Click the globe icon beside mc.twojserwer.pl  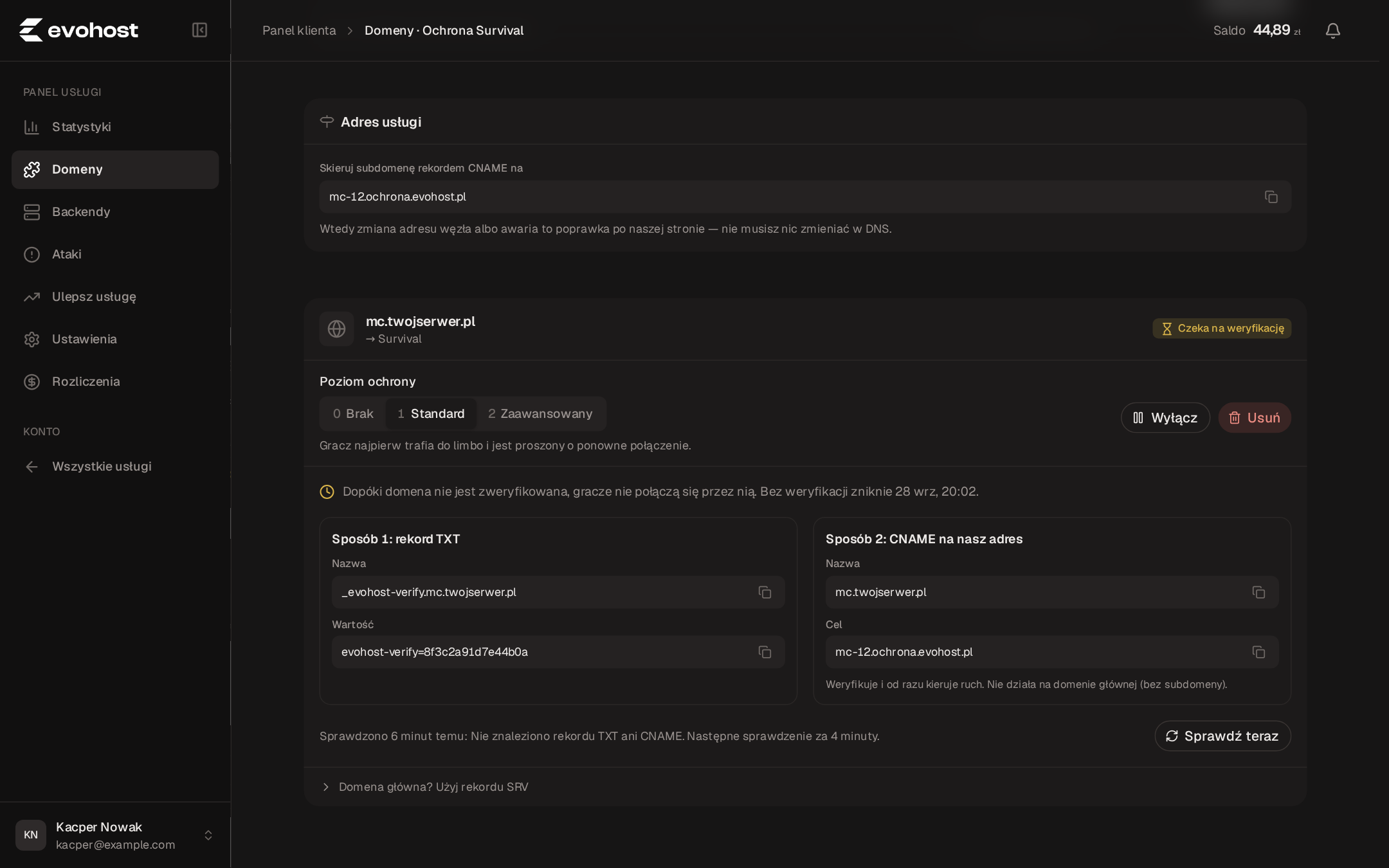[x=336, y=329]
